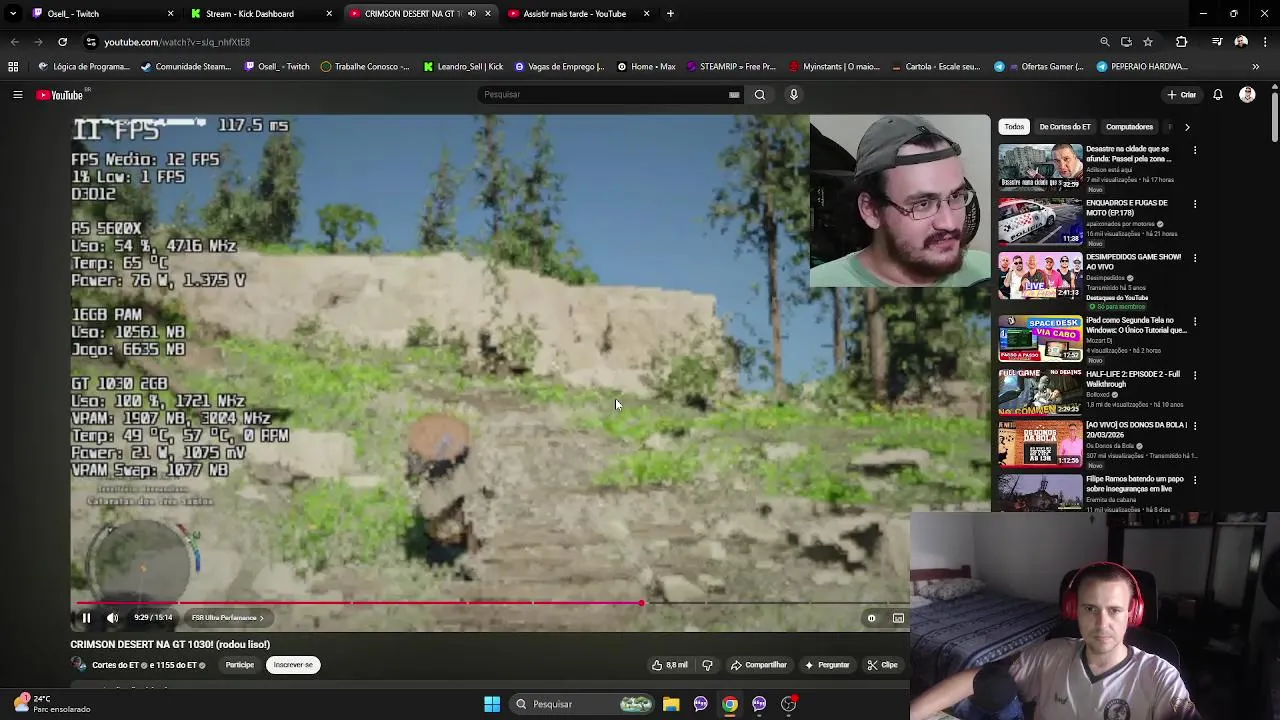Select the Todos filter chip
Screen dimensions: 1280x720
point(1014,127)
